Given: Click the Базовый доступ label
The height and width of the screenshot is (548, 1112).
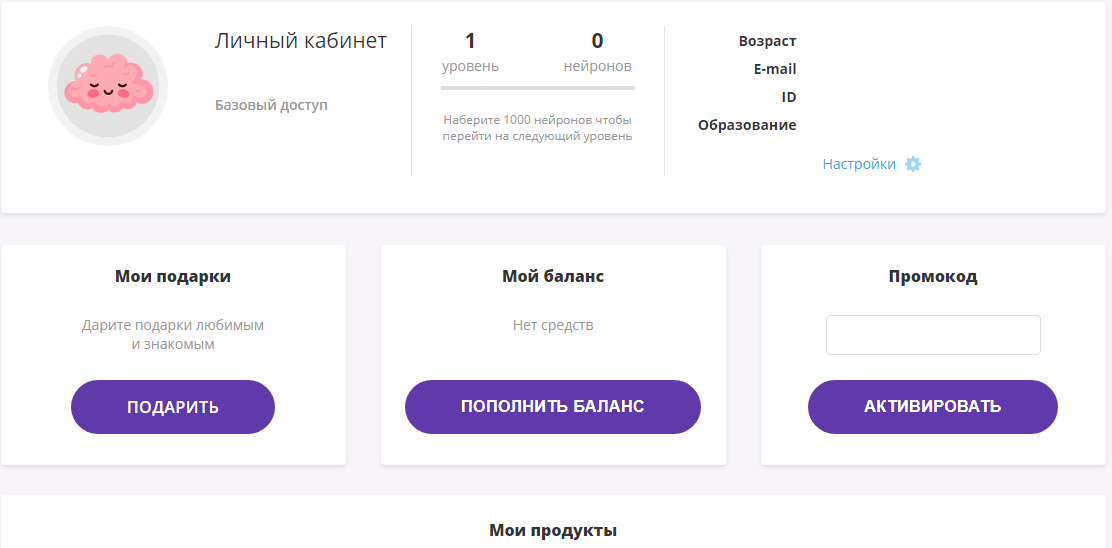Looking at the screenshot, I should tap(272, 106).
